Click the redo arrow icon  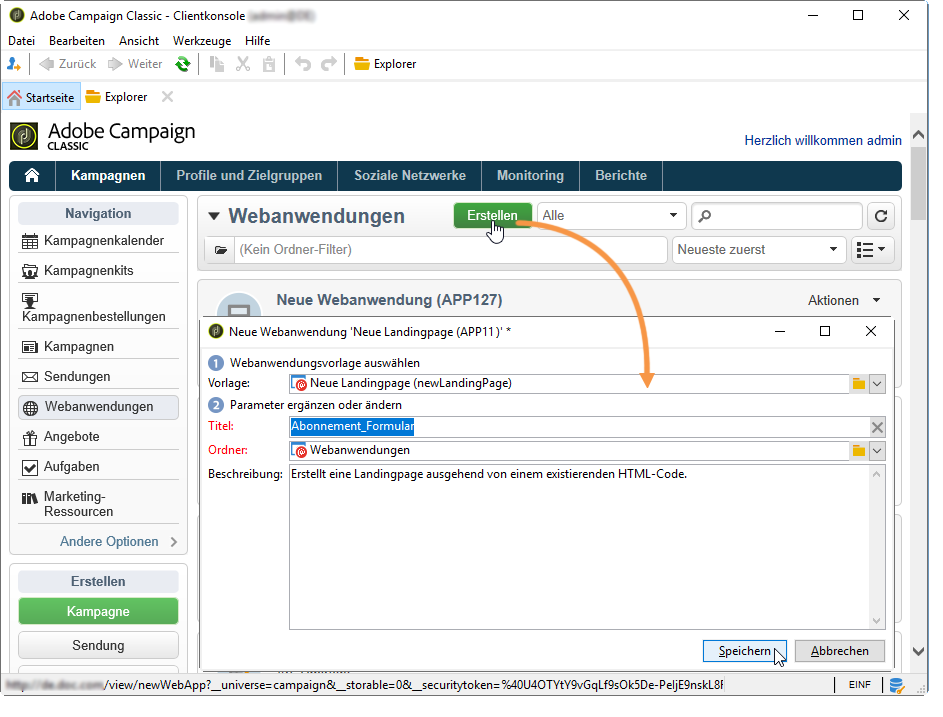click(329, 64)
